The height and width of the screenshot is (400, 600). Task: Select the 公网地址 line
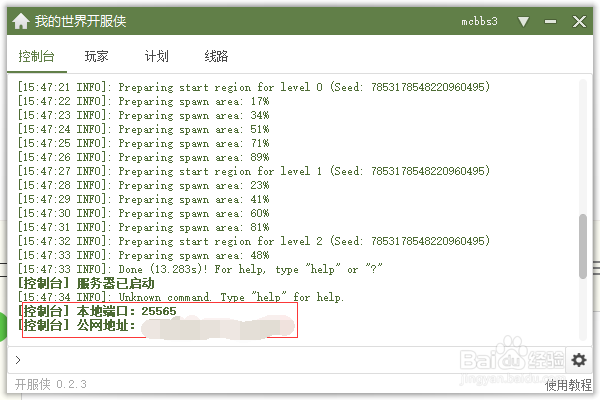156,325
